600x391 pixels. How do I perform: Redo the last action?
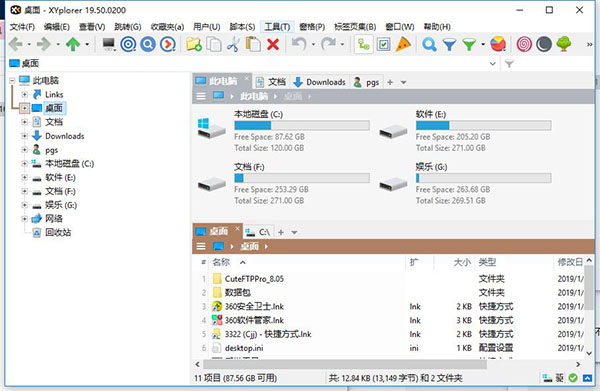[x=328, y=44]
